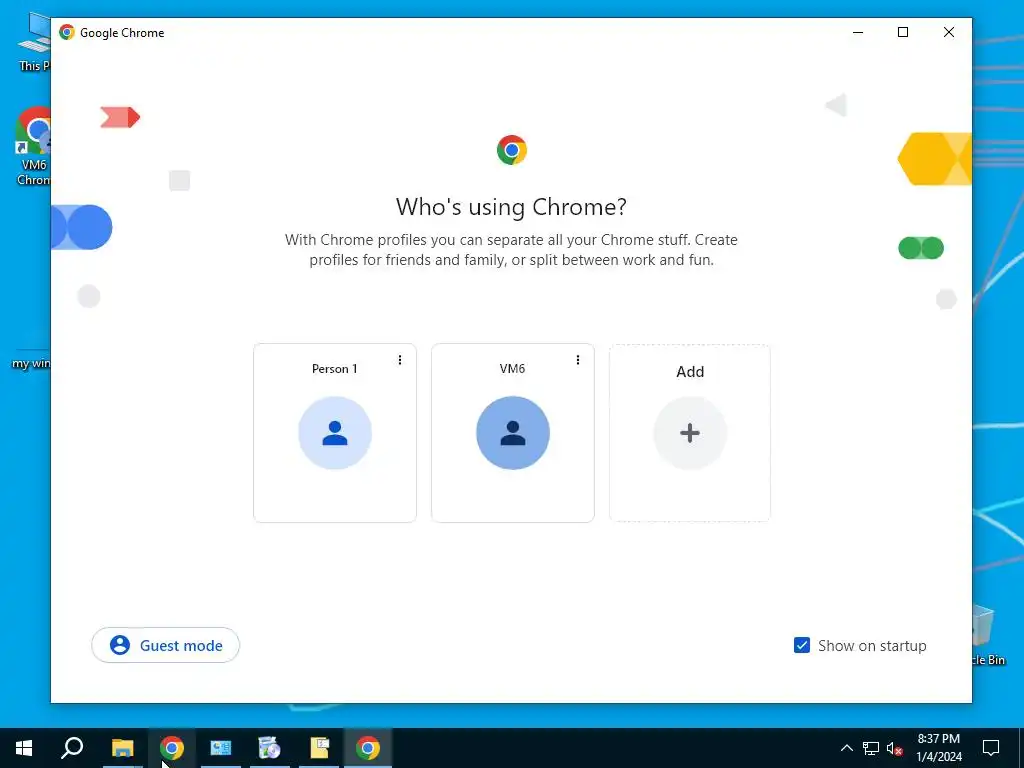The image size is (1024, 768).
Task: Open more options menu for VM6
Action: pyautogui.click(x=577, y=360)
